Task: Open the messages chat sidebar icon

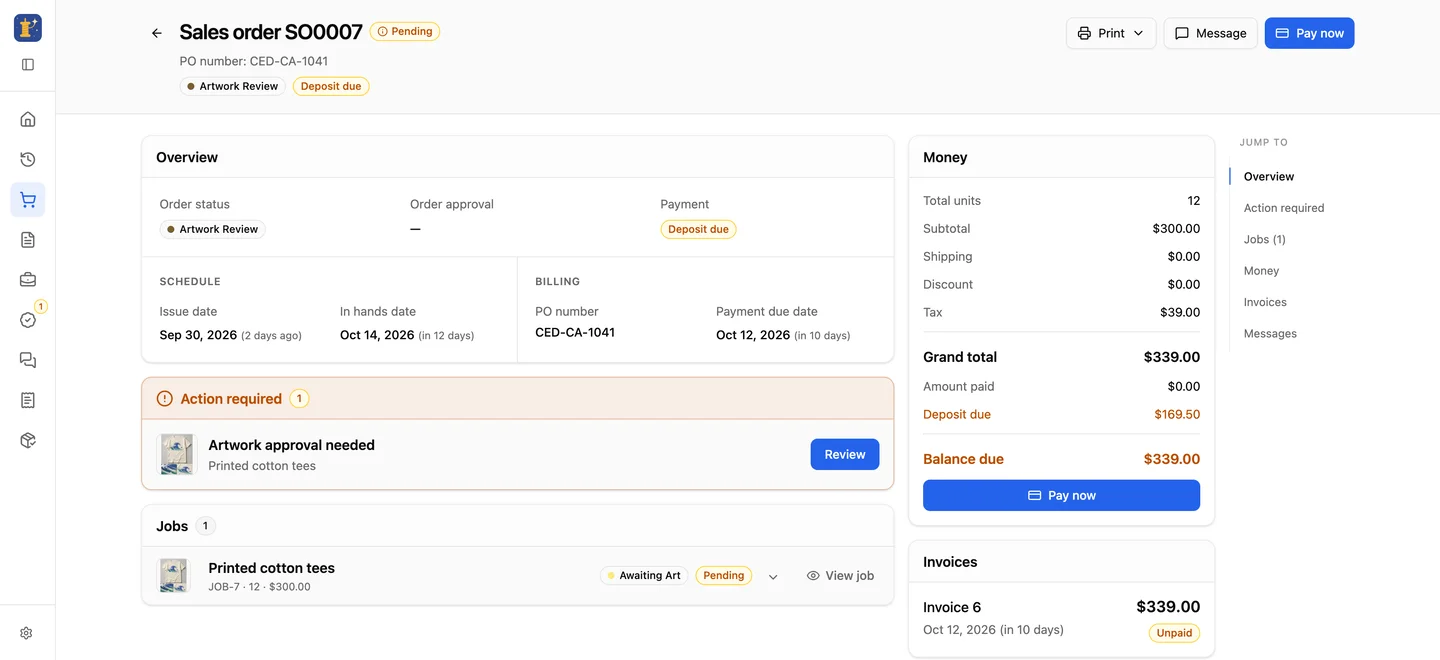Action: (28, 360)
